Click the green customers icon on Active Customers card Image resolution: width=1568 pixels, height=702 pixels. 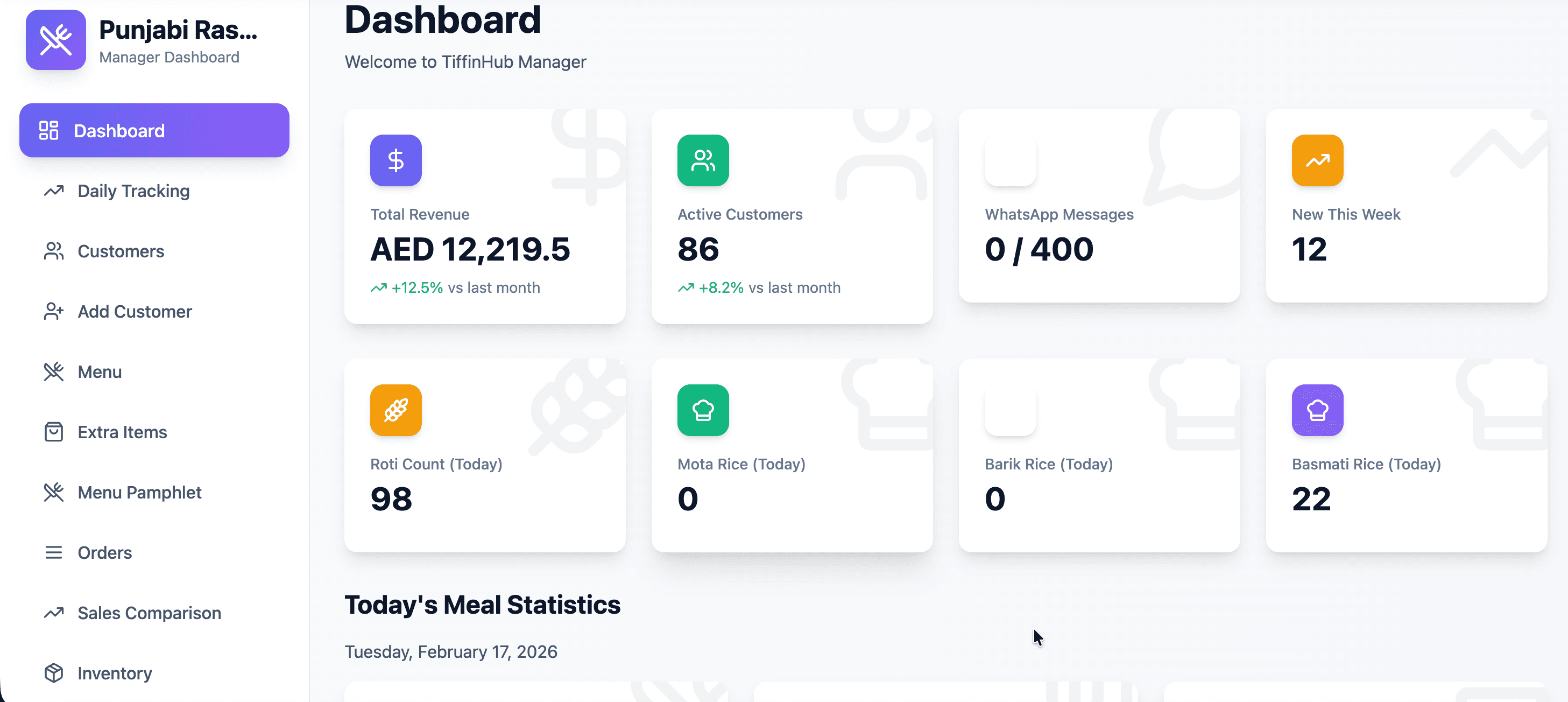click(x=702, y=160)
